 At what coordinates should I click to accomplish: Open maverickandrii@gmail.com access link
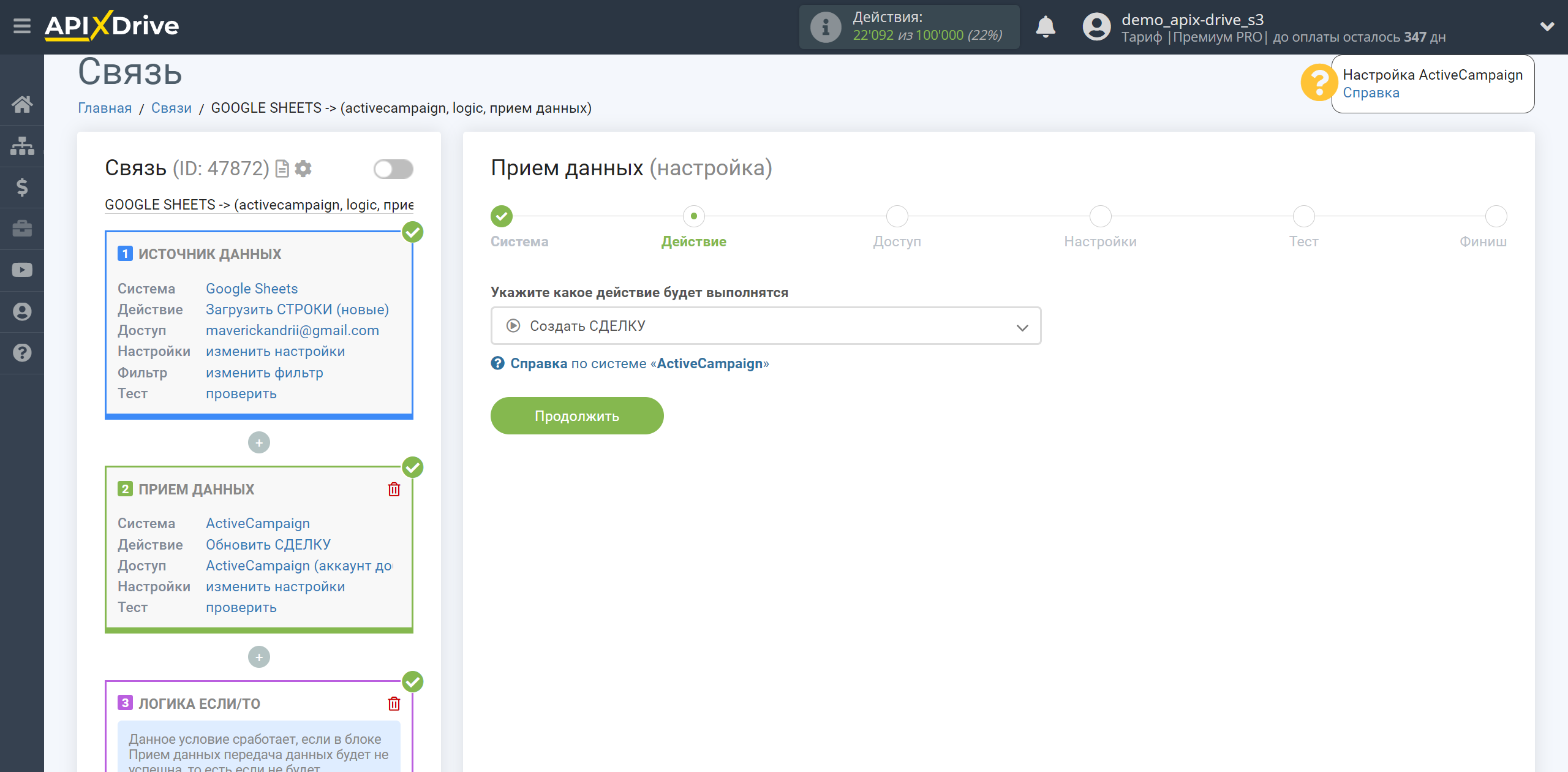point(292,330)
